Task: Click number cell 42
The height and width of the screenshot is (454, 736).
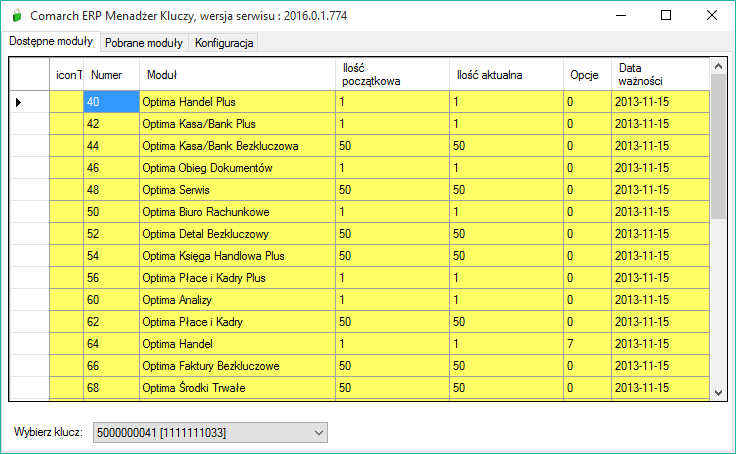Action: 111,124
